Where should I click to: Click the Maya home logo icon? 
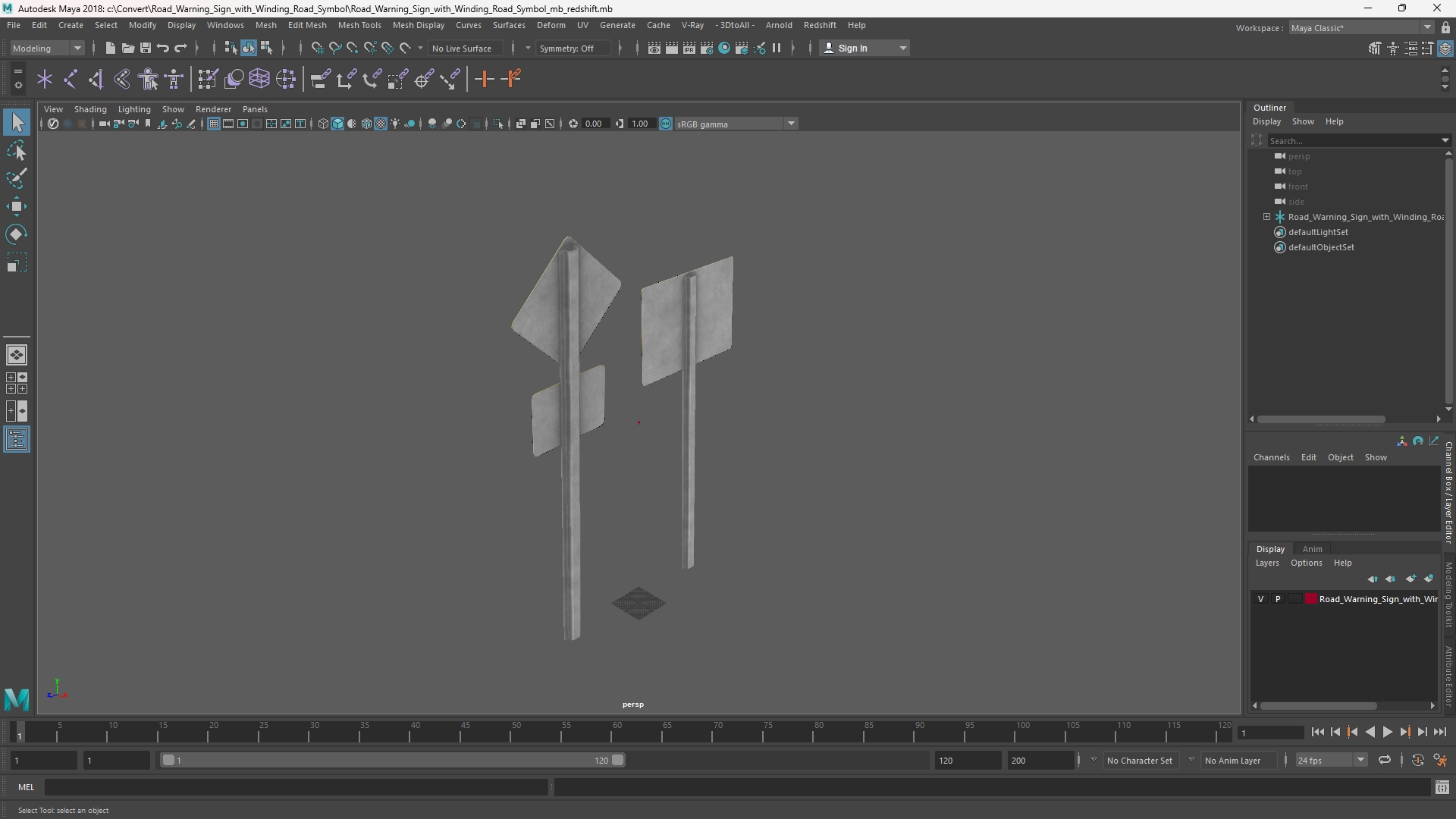(17, 698)
